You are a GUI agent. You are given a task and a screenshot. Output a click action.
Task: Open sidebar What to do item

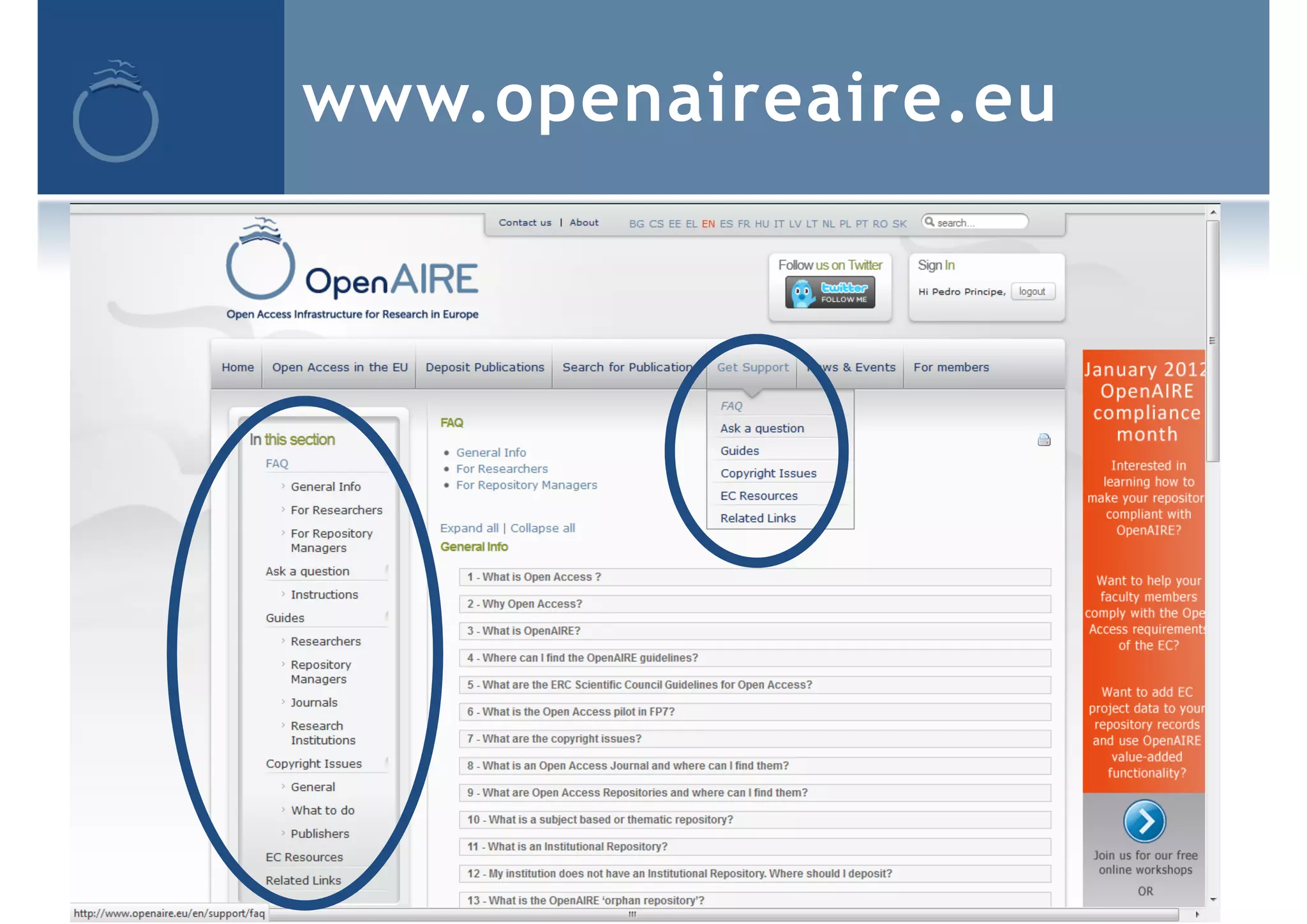click(322, 810)
